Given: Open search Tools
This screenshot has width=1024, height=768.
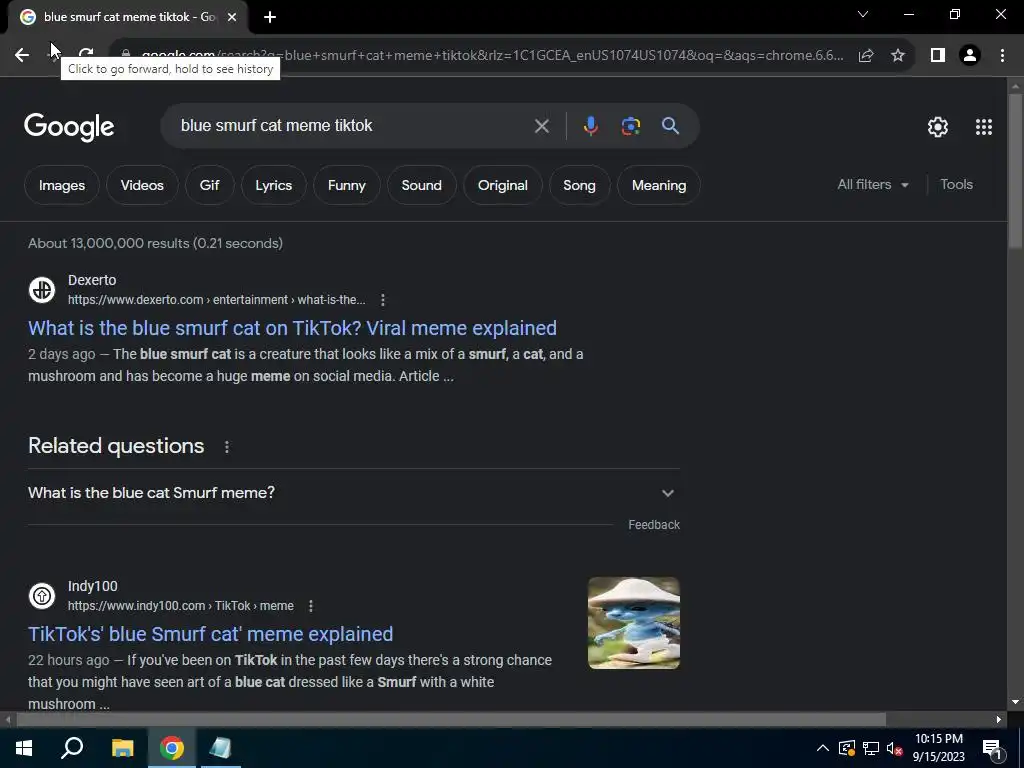Looking at the screenshot, I should click(956, 185).
